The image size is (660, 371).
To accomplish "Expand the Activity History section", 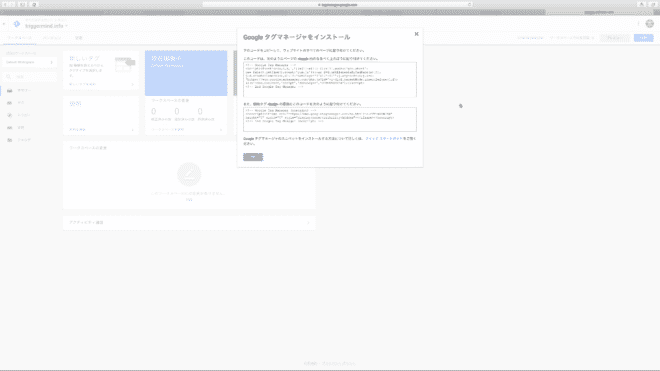I will click(x=189, y=222).
